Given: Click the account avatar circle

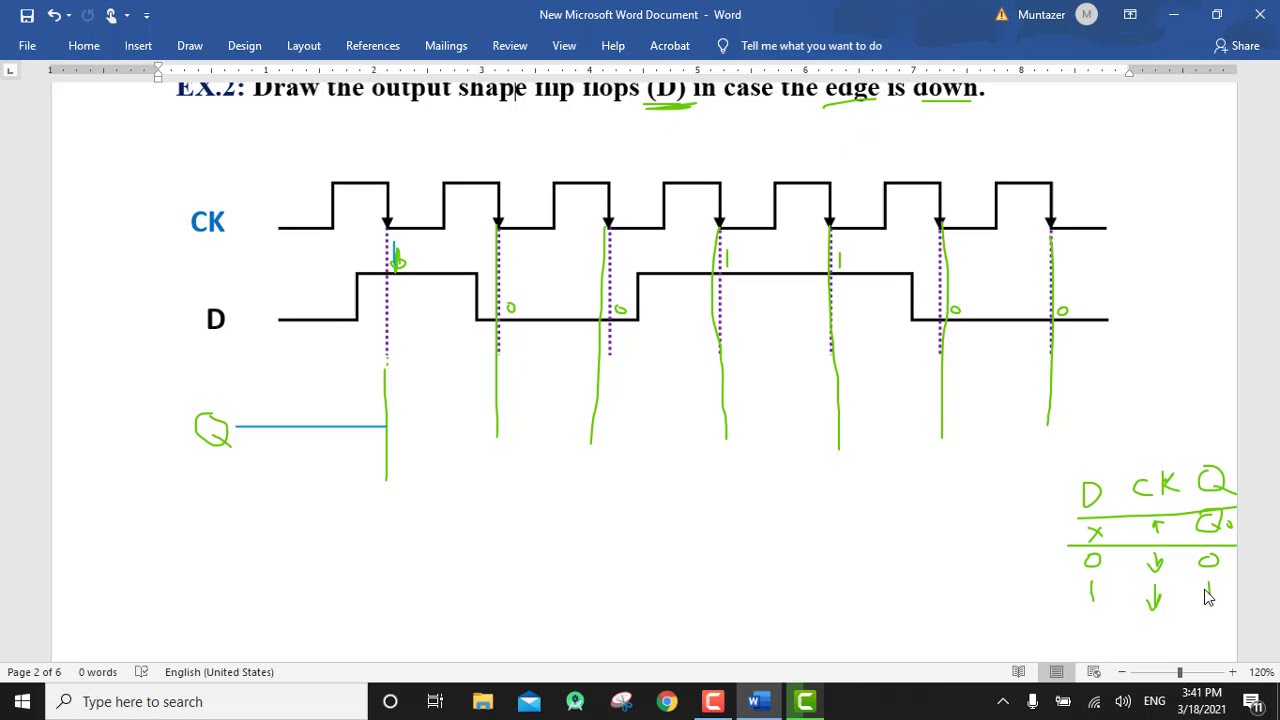Looking at the screenshot, I should coord(1086,15).
